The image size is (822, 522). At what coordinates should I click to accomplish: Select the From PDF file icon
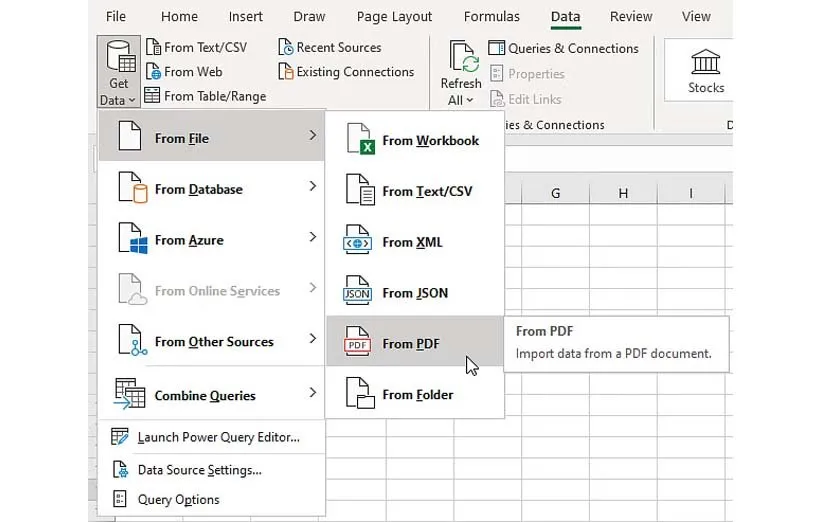tap(357, 344)
